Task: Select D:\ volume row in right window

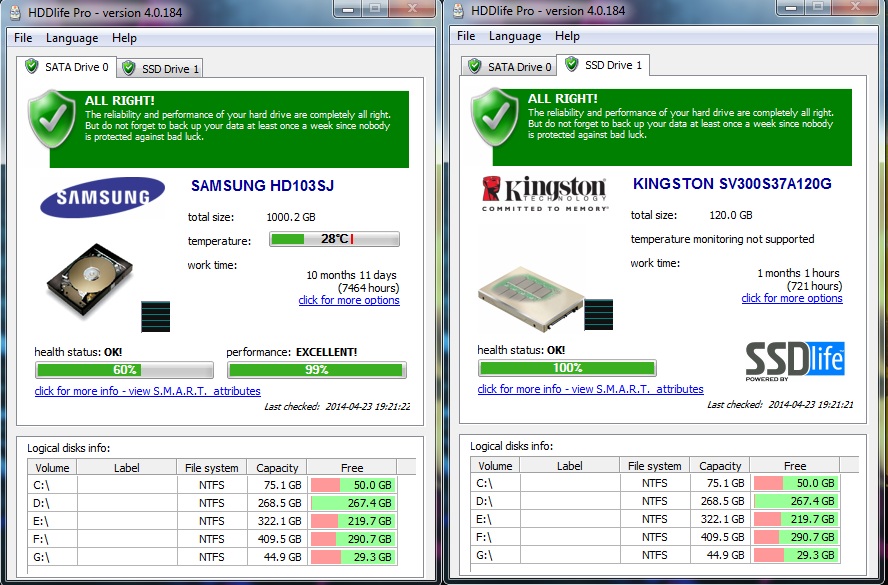Action: click(655, 502)
